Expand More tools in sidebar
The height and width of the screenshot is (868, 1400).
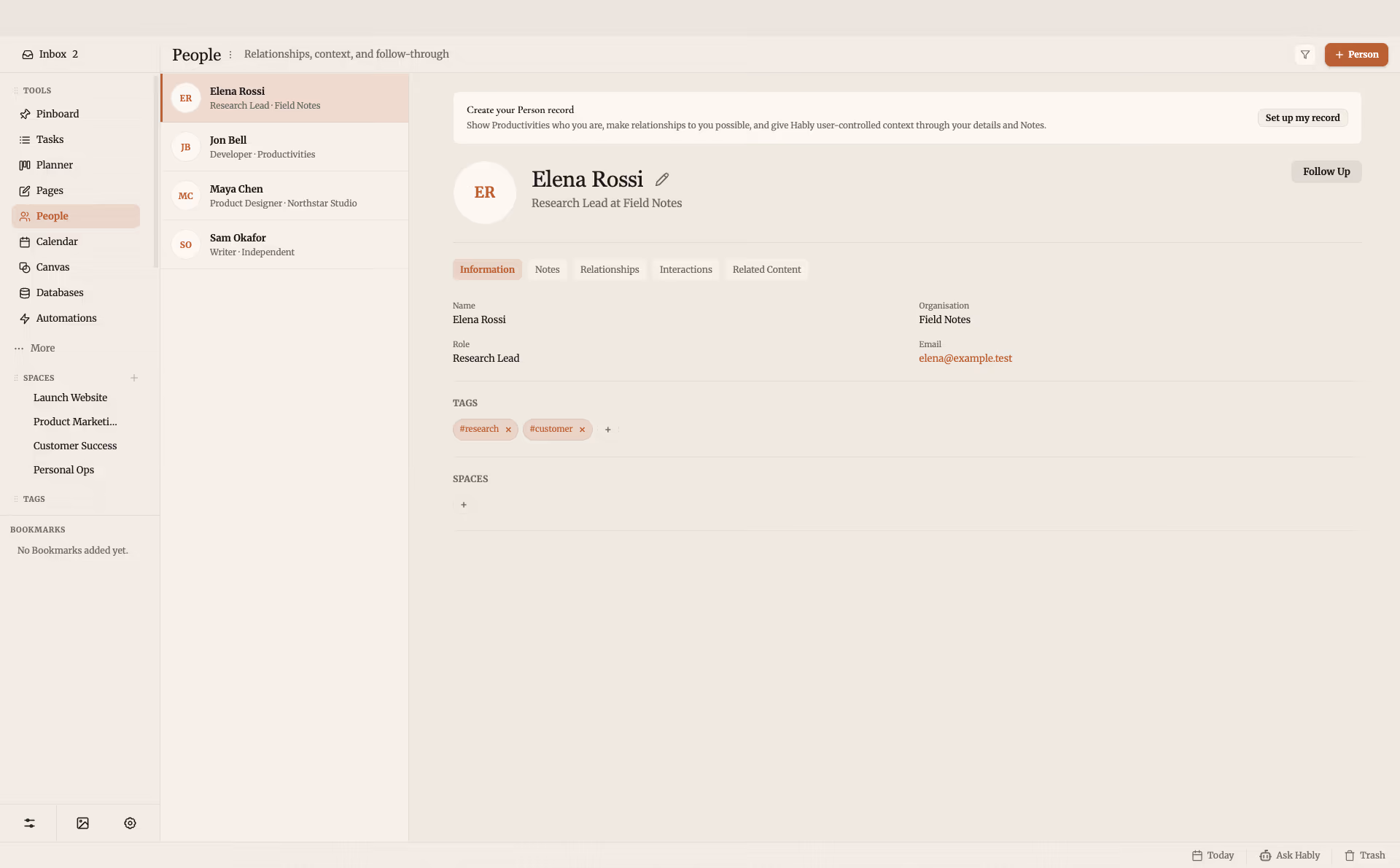point(35,348)
